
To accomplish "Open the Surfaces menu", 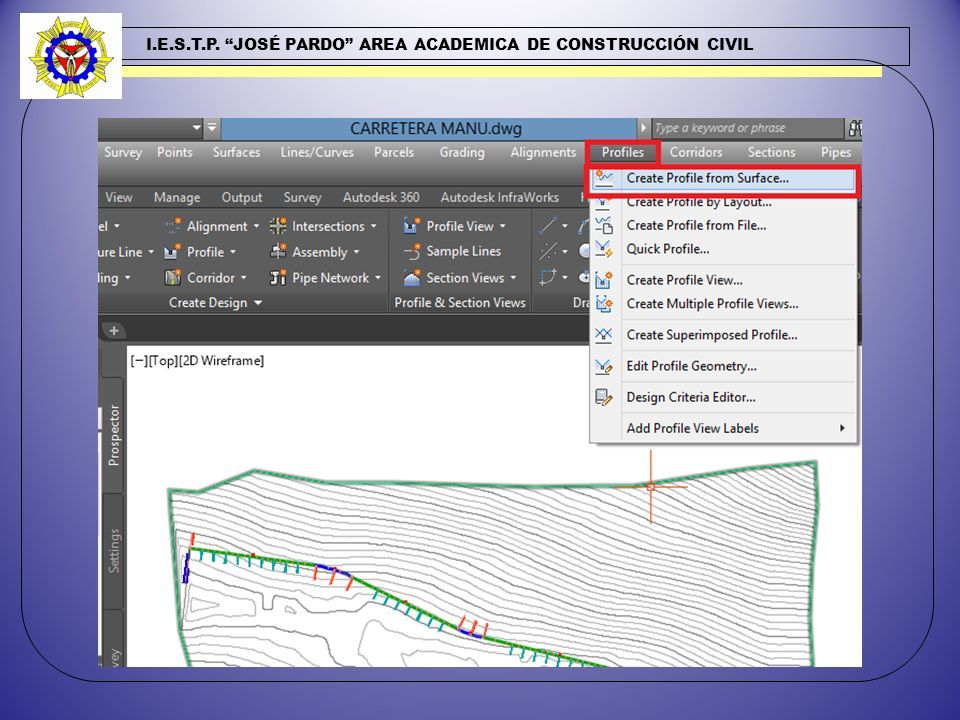I will (236, 152).
